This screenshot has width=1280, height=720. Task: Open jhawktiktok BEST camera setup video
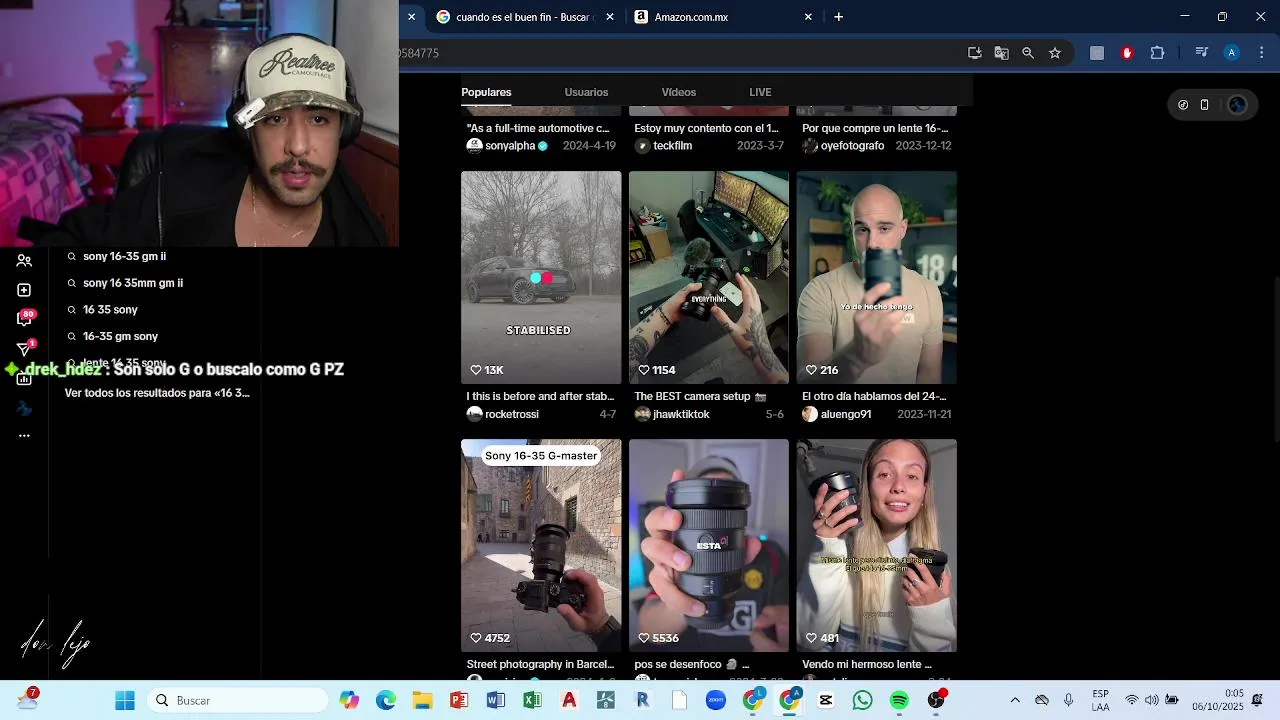click(x=709, y=277)
